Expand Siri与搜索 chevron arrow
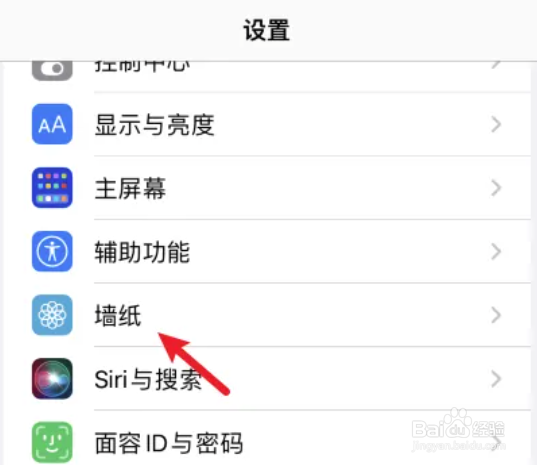This screenshot has width=537, height=465. pos(496,379)
